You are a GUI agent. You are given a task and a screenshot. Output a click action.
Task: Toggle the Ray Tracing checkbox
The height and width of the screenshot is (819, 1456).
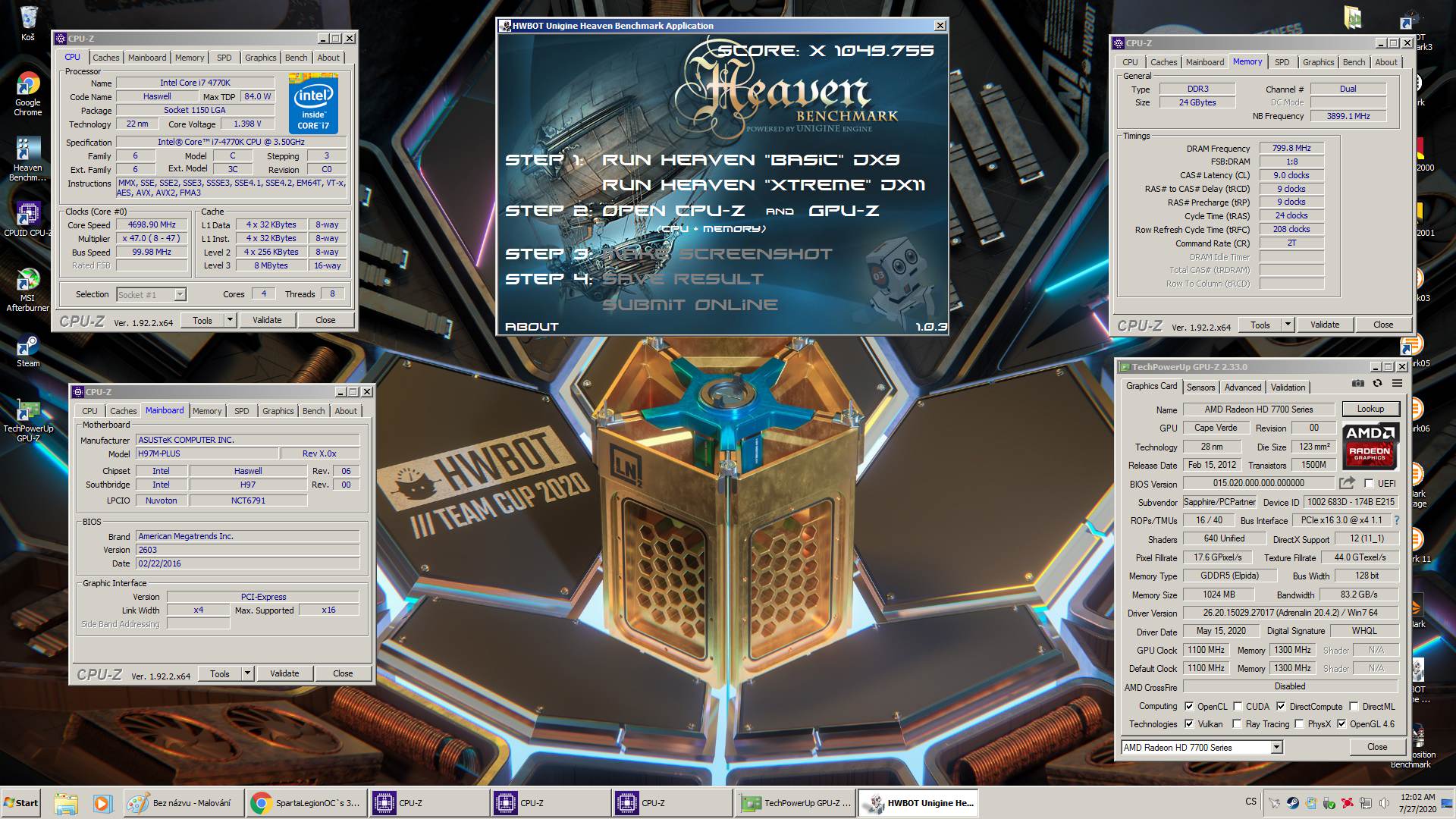[1238, 723]
